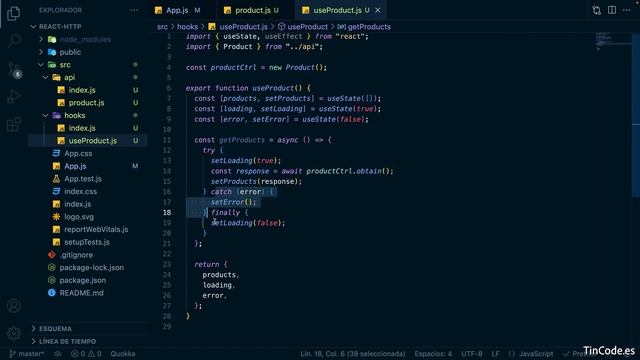Open reportWebVitals.js file
Viewport: 640px width, 360px height.
(x=96, y=229)
